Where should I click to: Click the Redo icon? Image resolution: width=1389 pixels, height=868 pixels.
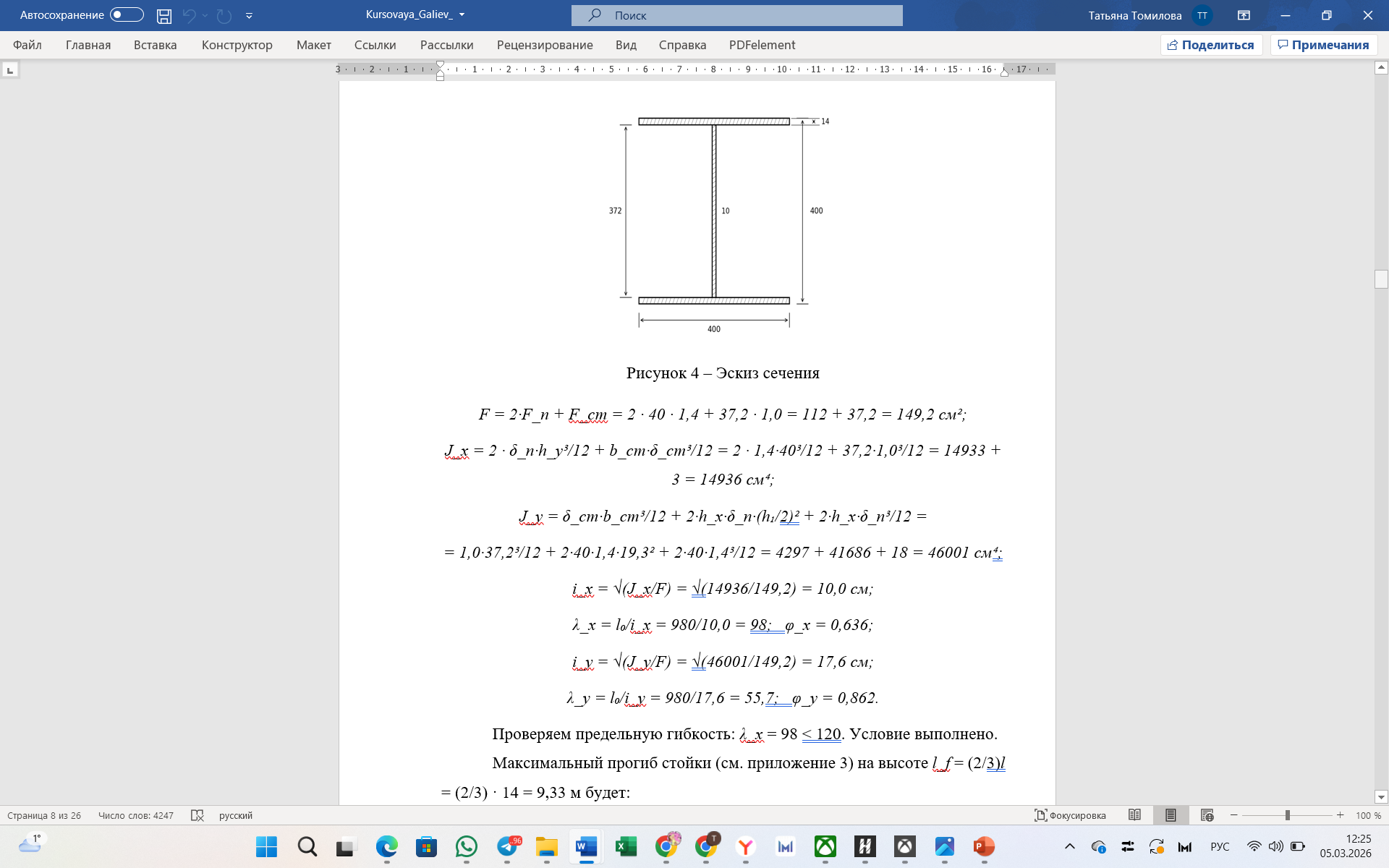pyautogui.click(x=224, y=15)
